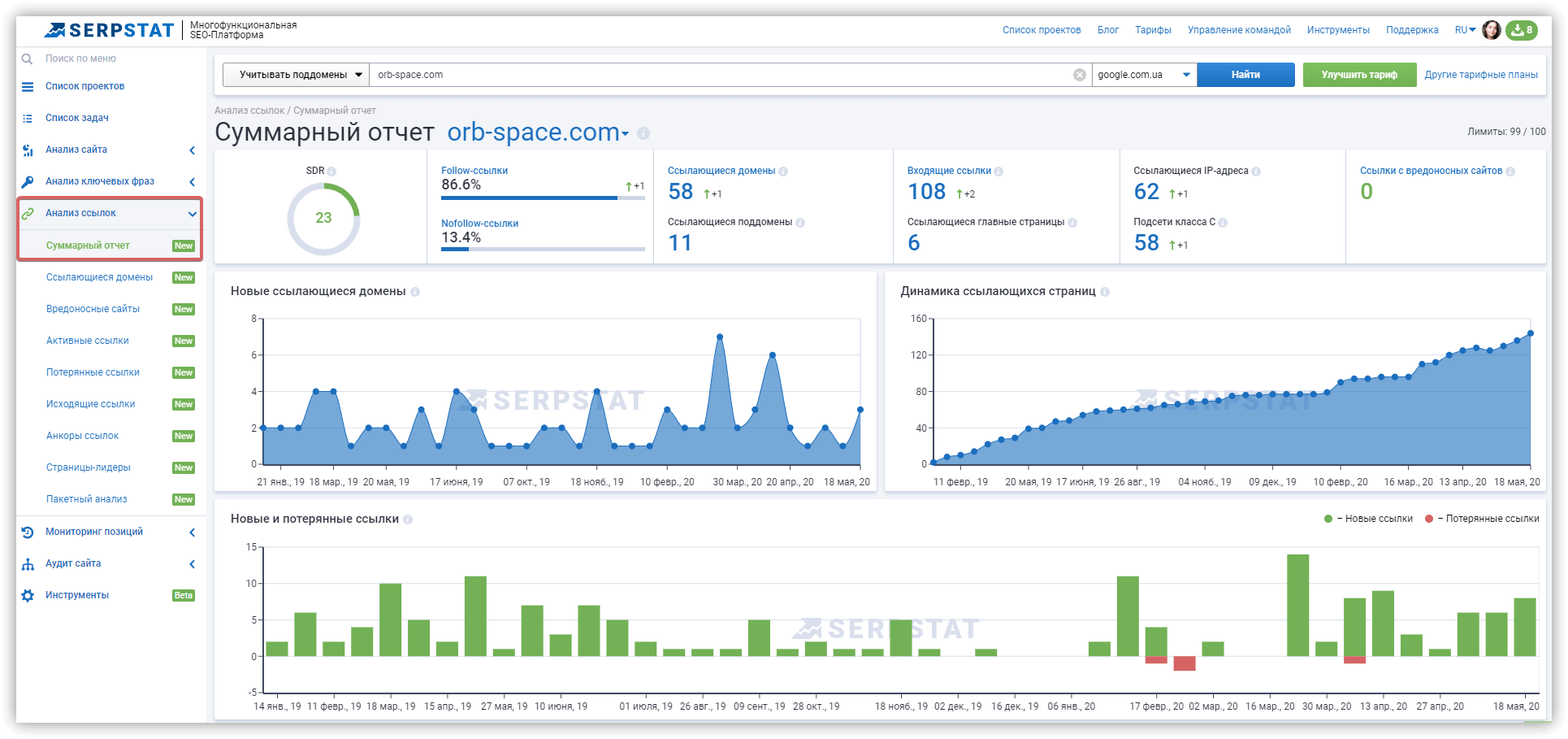Click info icon next to SDR
Viewport: 1568px width, 739px height.
point(331,172)
